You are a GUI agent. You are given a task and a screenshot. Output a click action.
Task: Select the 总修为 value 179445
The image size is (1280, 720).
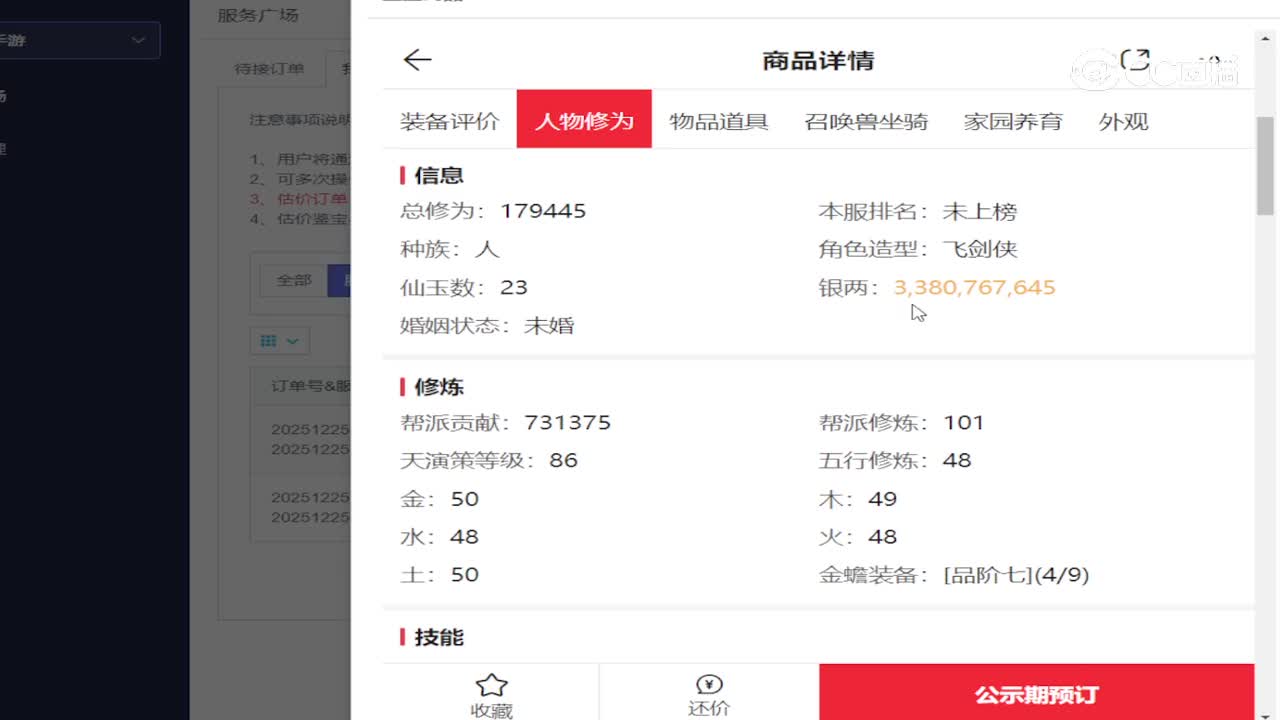[x=543, y=211]
